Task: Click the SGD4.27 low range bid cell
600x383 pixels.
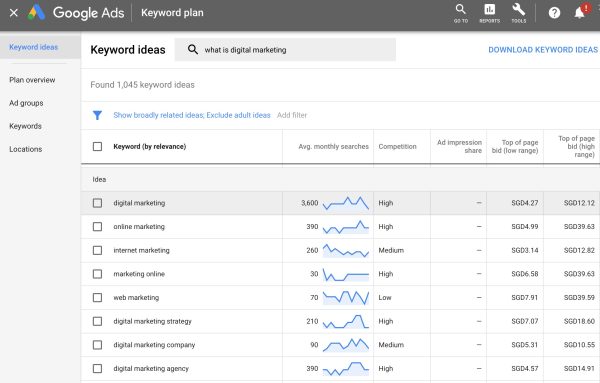Action: (x=525, y=203)
